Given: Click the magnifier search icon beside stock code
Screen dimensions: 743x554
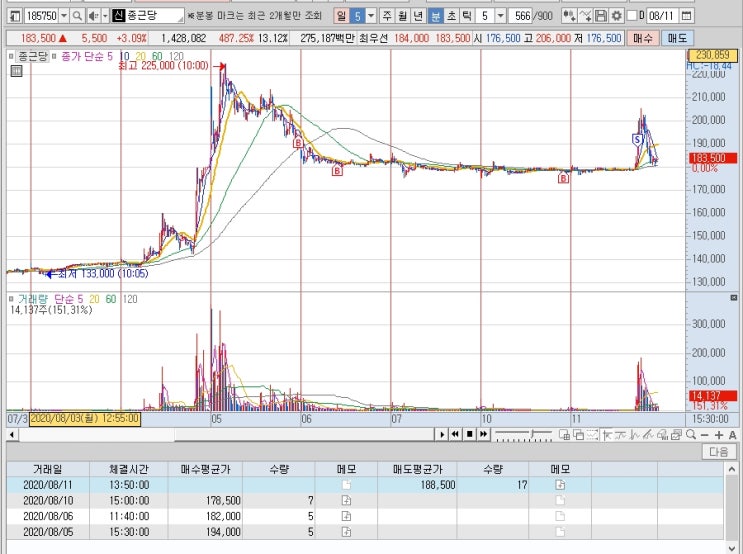Looking at the screenshot, I should tap(77, 16).
